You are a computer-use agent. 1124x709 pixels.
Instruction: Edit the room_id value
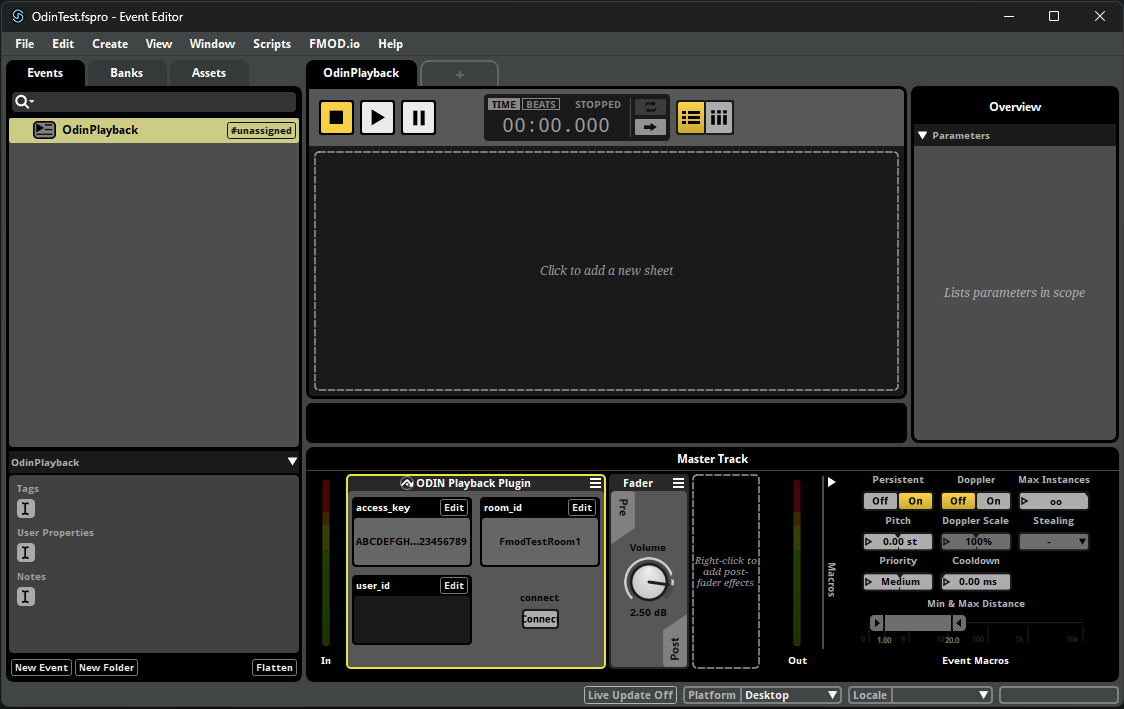pyautogui.click(x=581, y=508)
